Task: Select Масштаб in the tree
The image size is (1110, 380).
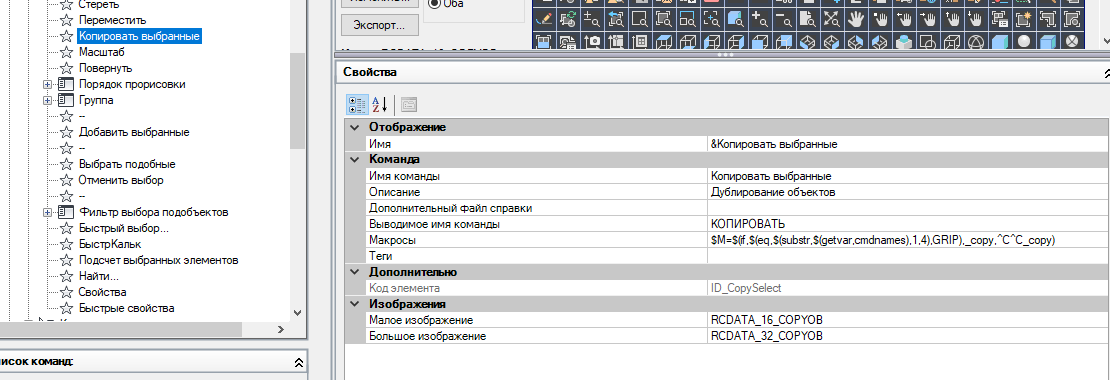Action: (x=102, y=52)
